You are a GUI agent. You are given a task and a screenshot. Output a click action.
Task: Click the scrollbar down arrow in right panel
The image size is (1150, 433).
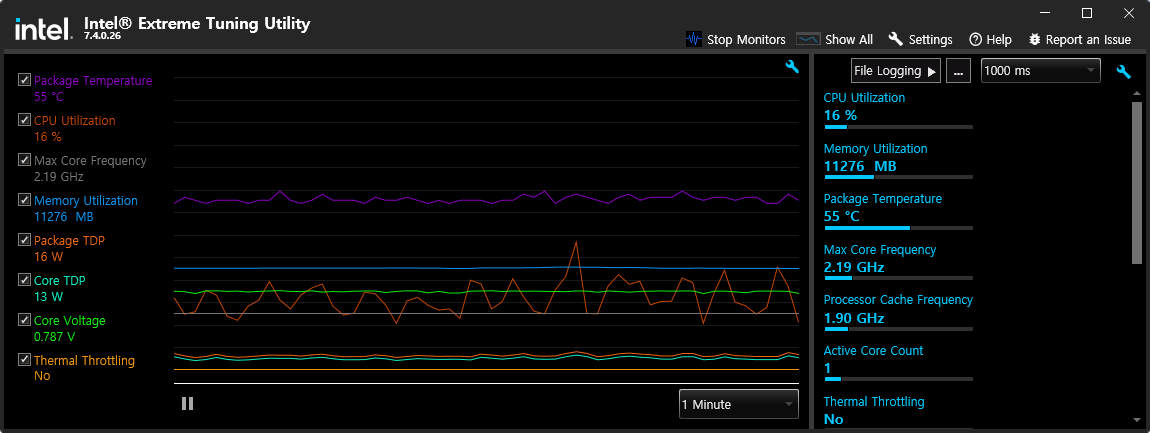coord(1137,420)
